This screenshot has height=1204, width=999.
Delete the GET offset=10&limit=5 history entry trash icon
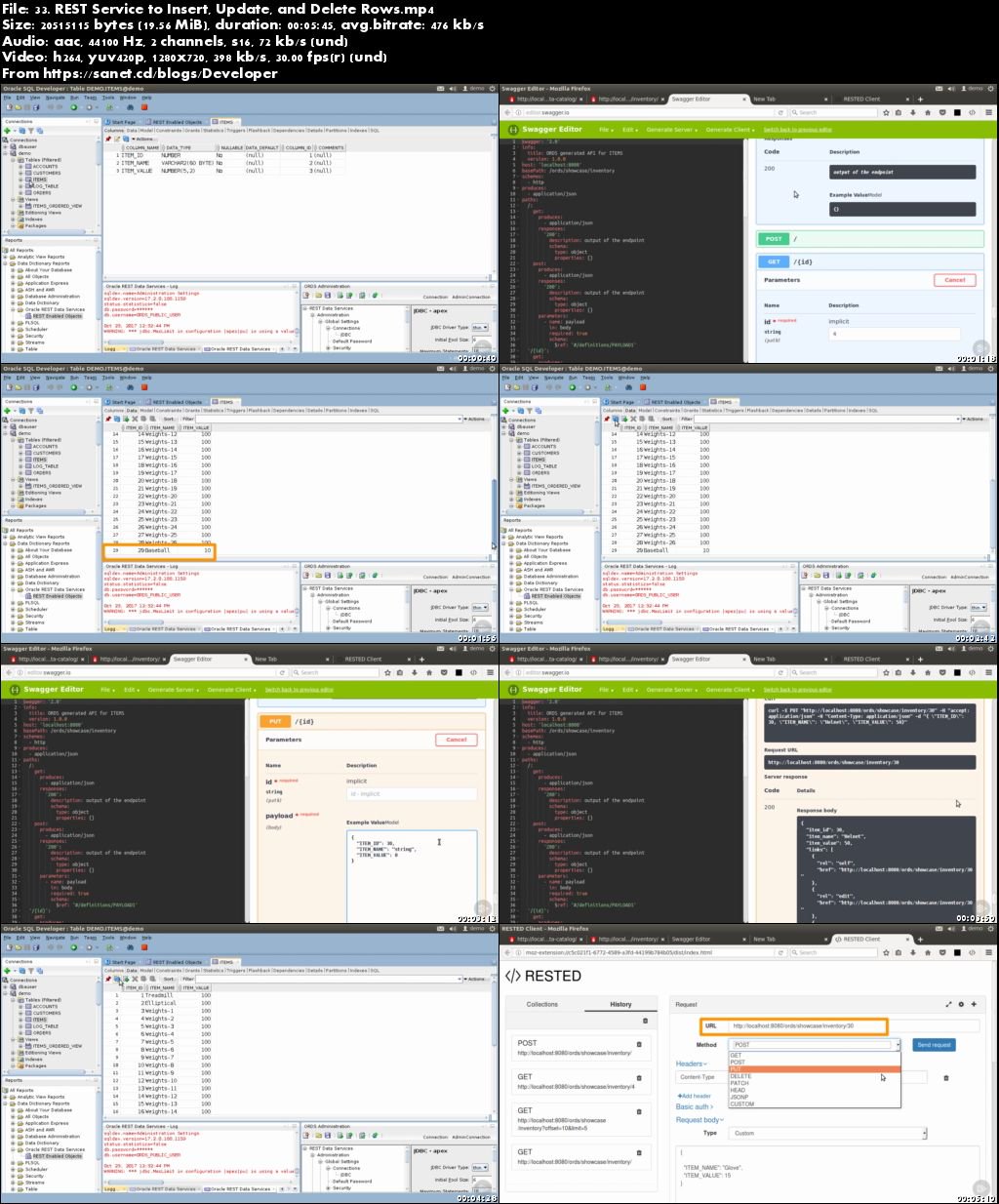click(x=639, y=1110)
